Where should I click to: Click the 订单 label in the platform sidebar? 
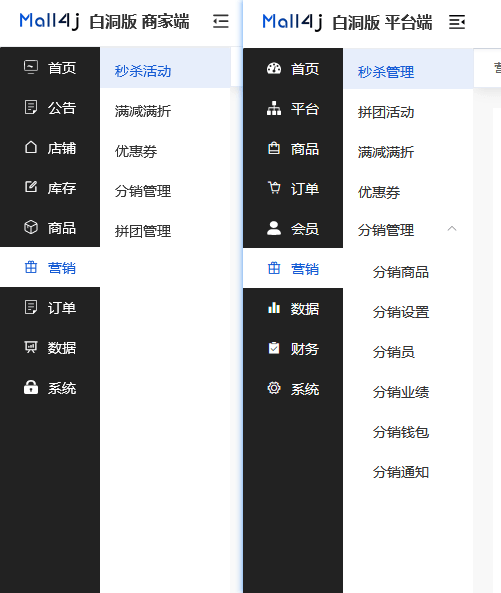tap(305, 189)
